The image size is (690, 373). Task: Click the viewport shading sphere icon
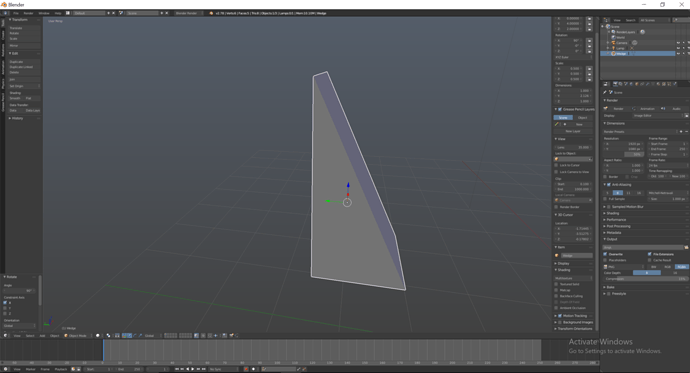coord(98,336)
